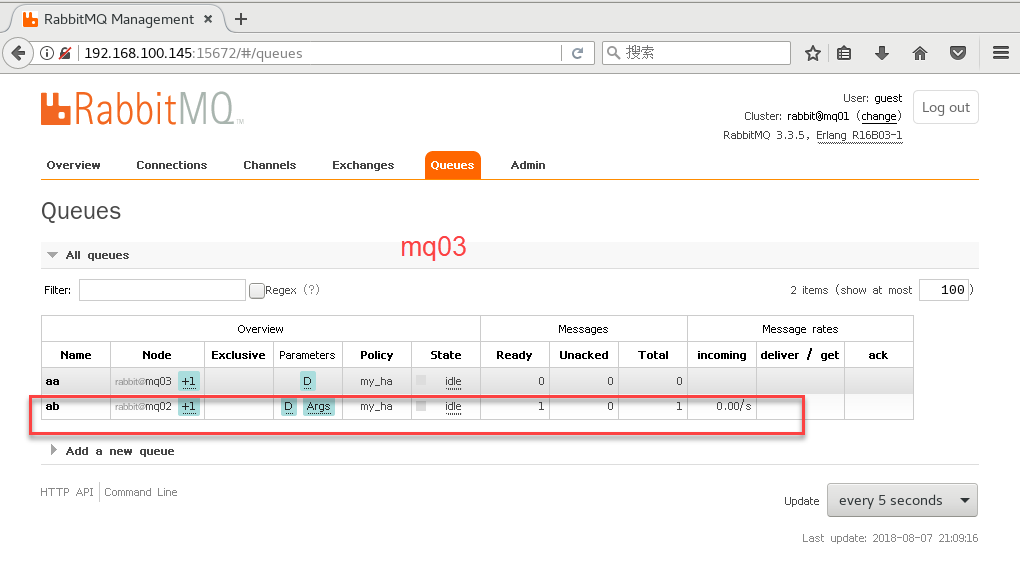The image size is (1020, 569).
Task: Click the 0.00/s incoming rate for ab
Action: 734,406
